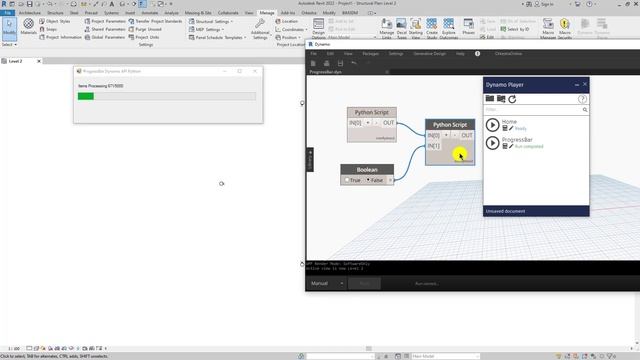Open the Select panel dropdown
The height and width of the screenshot is (360, 640).
pyautogui.click(x=9, y=44)
